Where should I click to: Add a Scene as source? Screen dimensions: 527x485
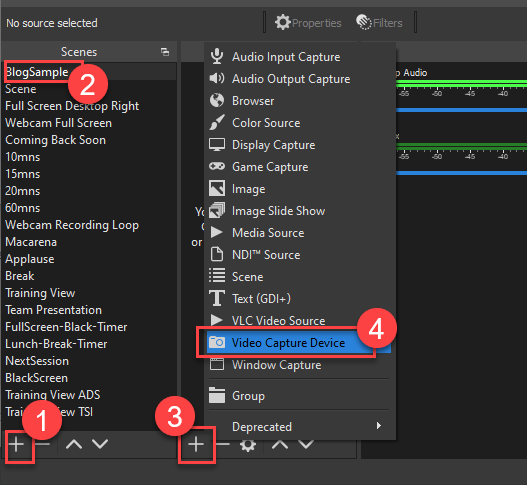tap(299, 277)
